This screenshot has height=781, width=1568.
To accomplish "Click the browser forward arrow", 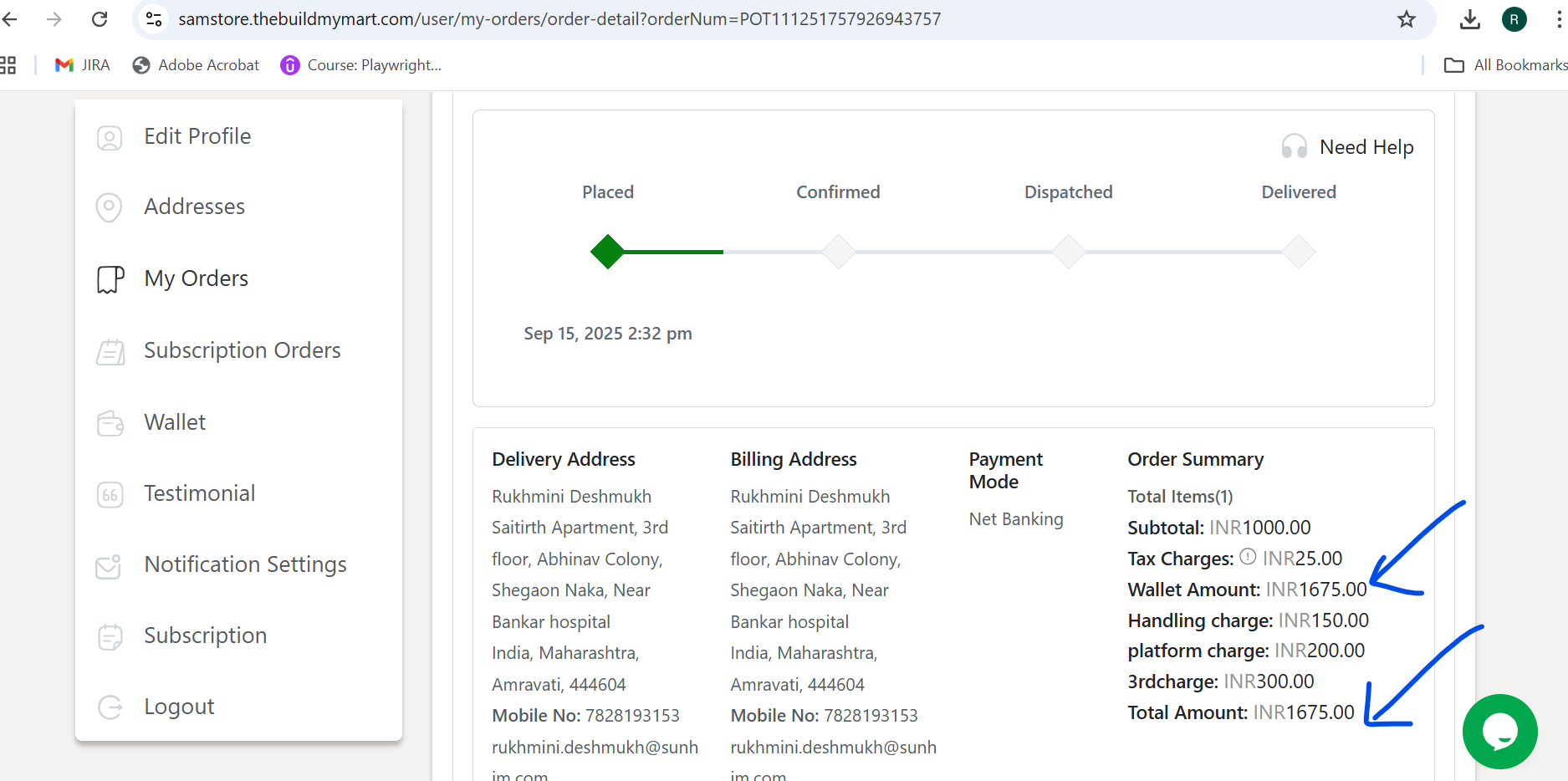I will click(x=54, y=18).
